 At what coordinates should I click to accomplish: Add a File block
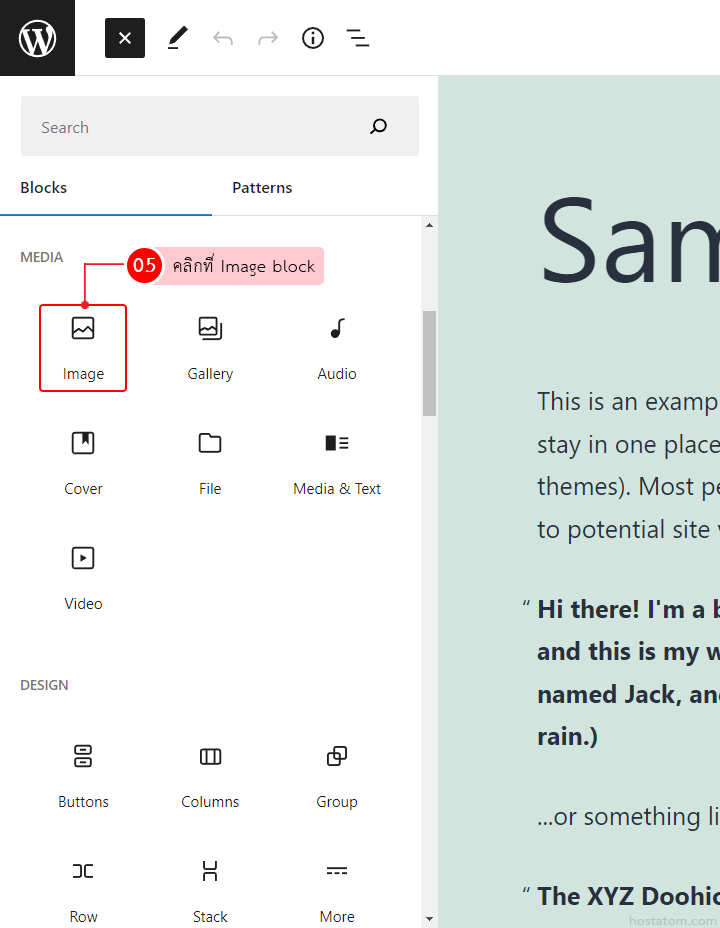click(210, 462)
